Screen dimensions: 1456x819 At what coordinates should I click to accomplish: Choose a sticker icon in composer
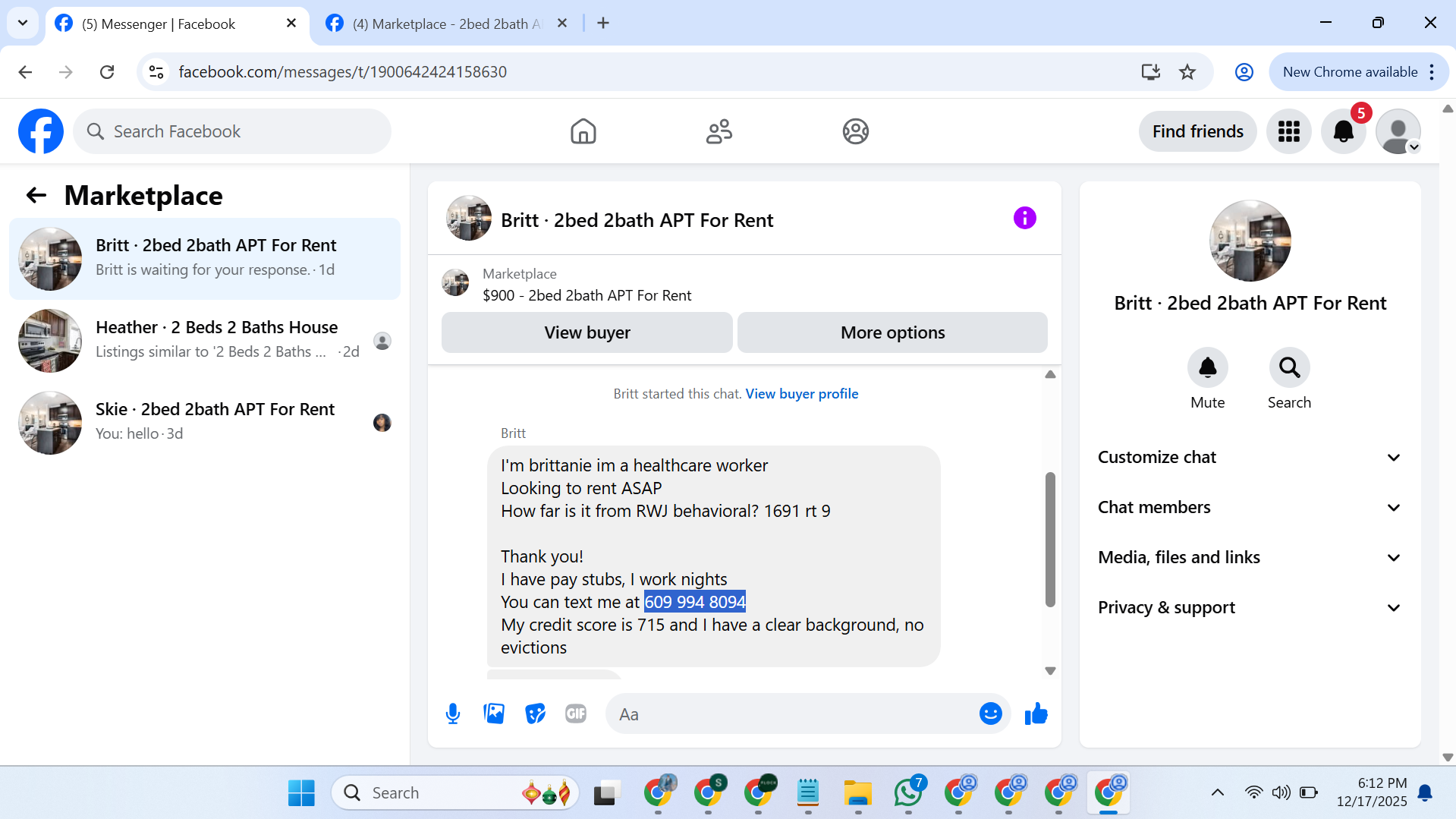point(535,713)
